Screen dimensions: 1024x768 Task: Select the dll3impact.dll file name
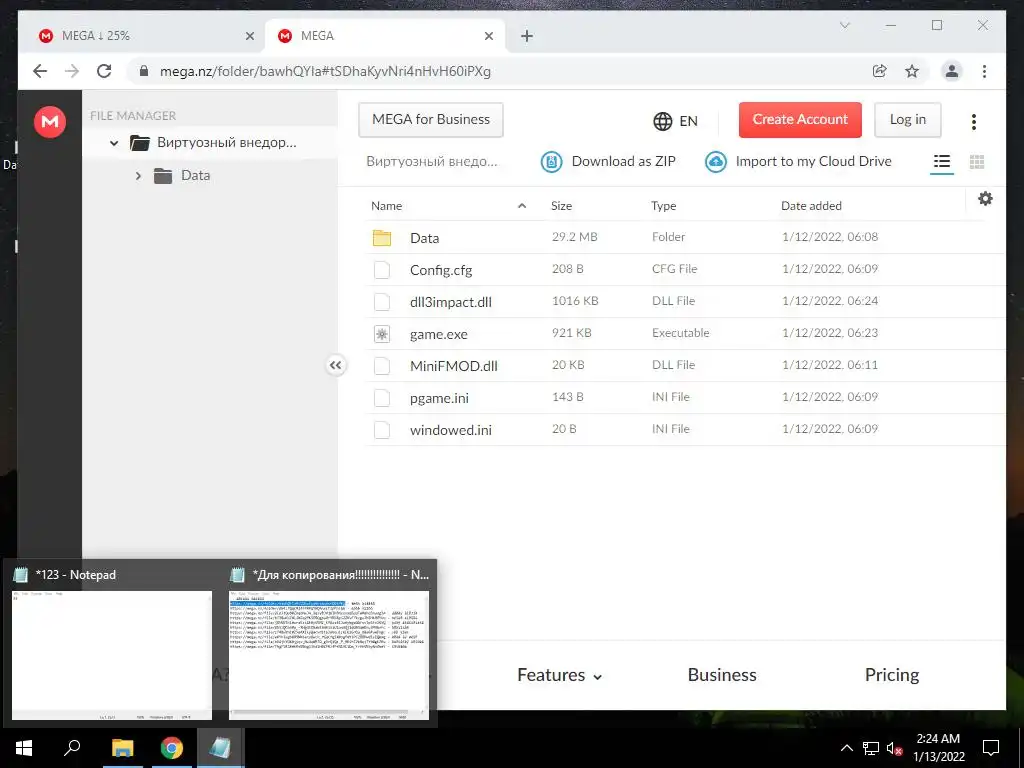[451, 302]
